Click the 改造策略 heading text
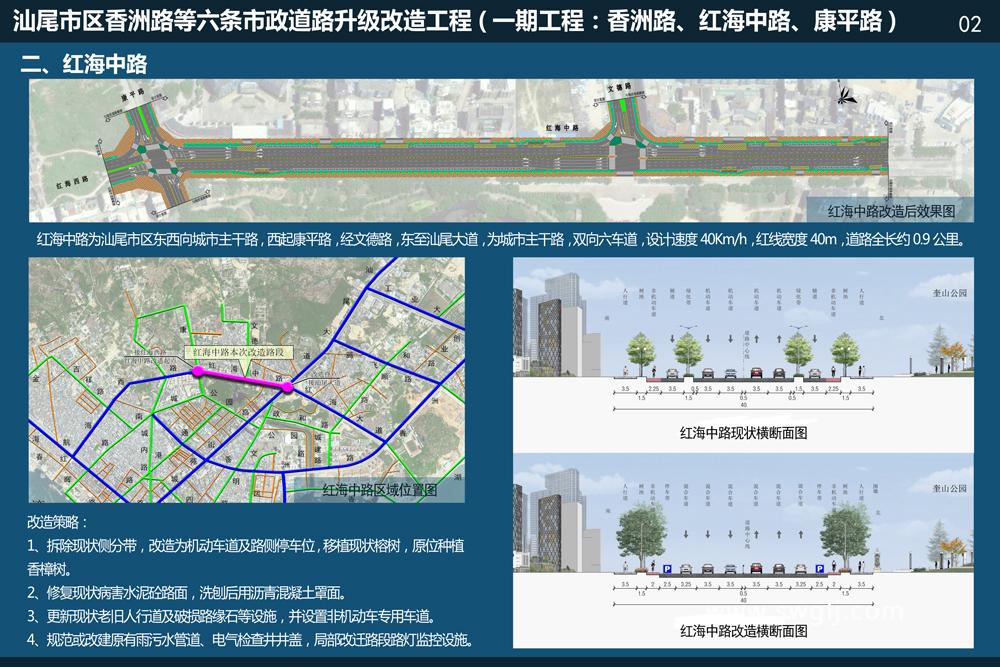The height and width of the screenshot is (667, 1000). (x=58, y=523)
